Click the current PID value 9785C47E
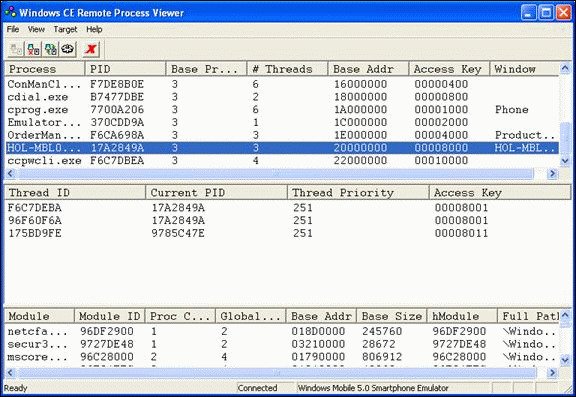Viewport: 576px width, 397px height. (178, 233)
